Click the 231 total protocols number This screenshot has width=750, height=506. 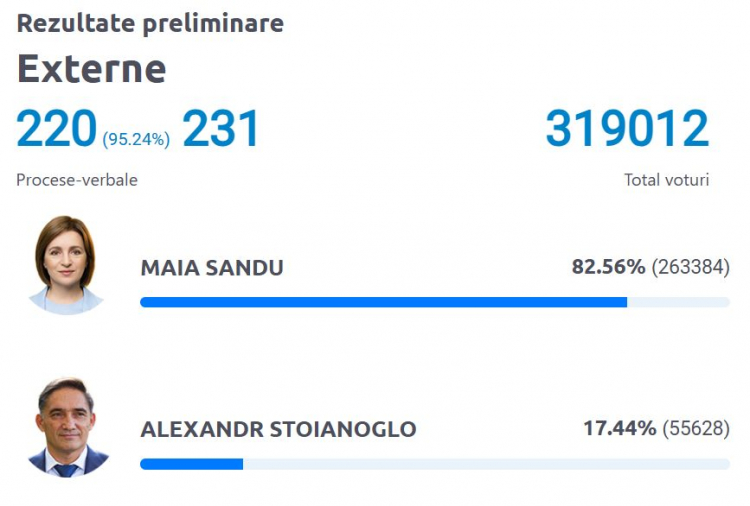(x=221, y=128)
